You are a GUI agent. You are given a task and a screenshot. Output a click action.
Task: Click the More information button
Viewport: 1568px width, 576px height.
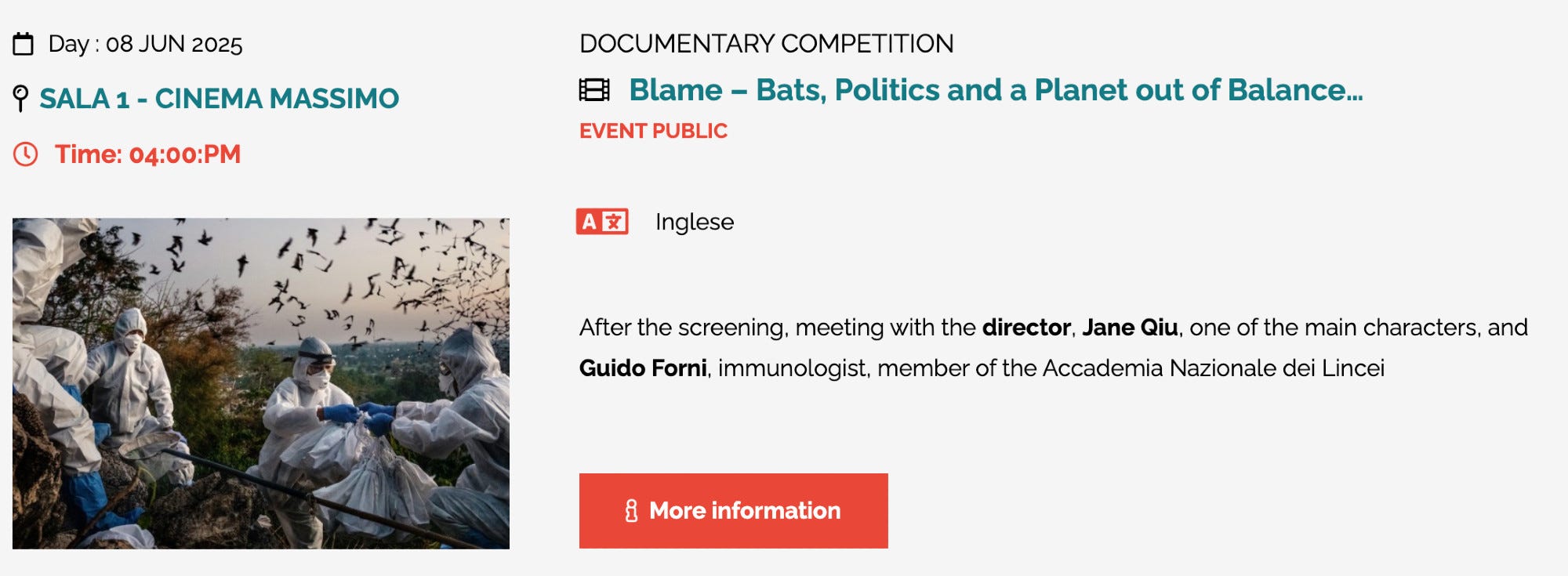click(x=734, y=510)
